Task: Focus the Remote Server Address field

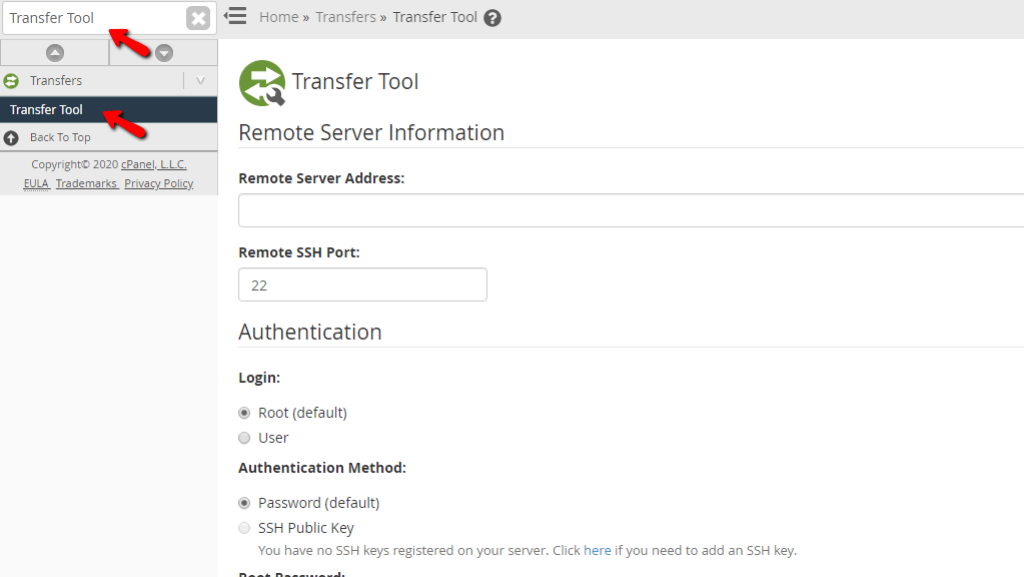Action: click(631, 210)
